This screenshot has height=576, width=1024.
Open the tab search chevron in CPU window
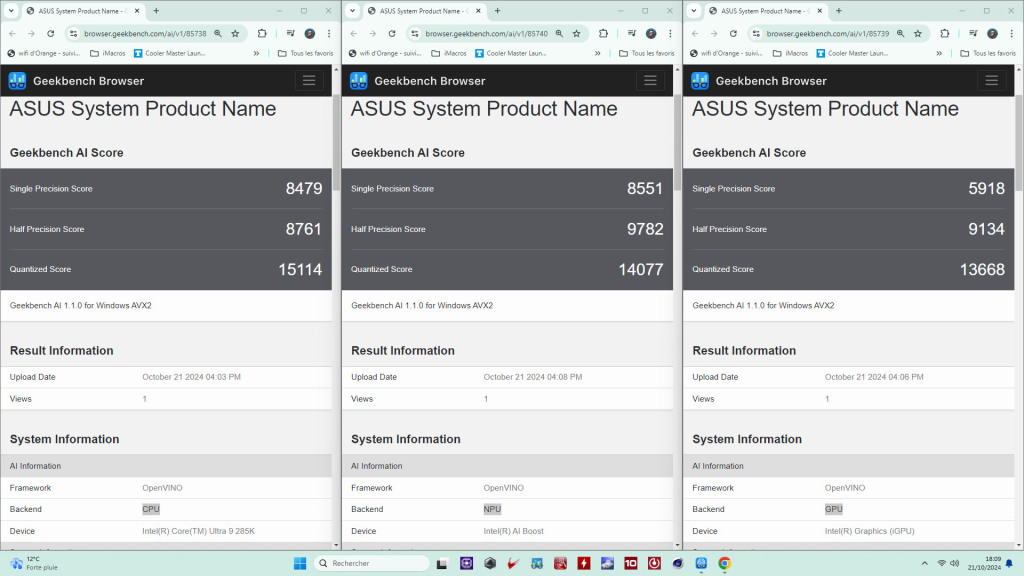click(x=11, y=11)
